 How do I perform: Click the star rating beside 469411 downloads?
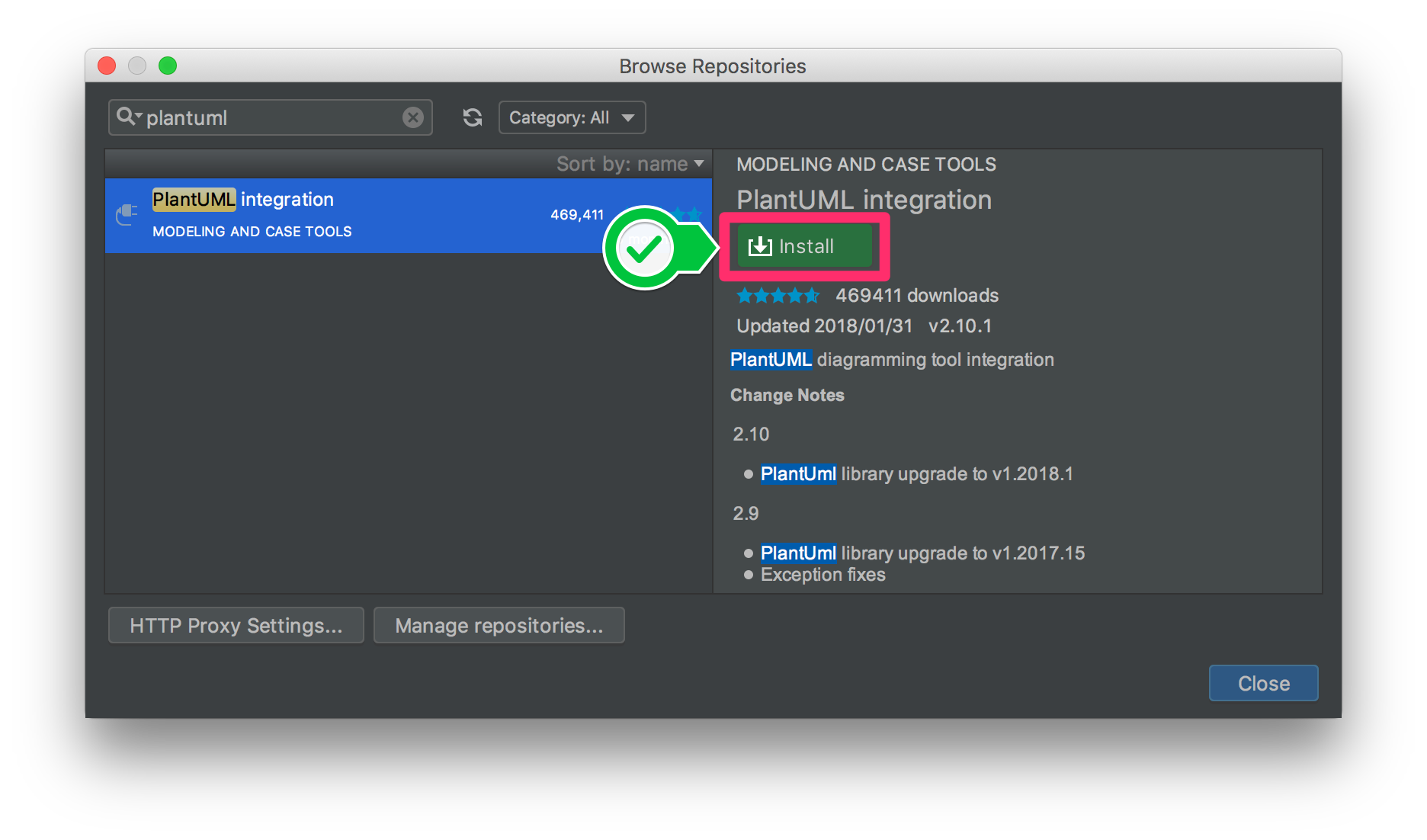(778, 296)
